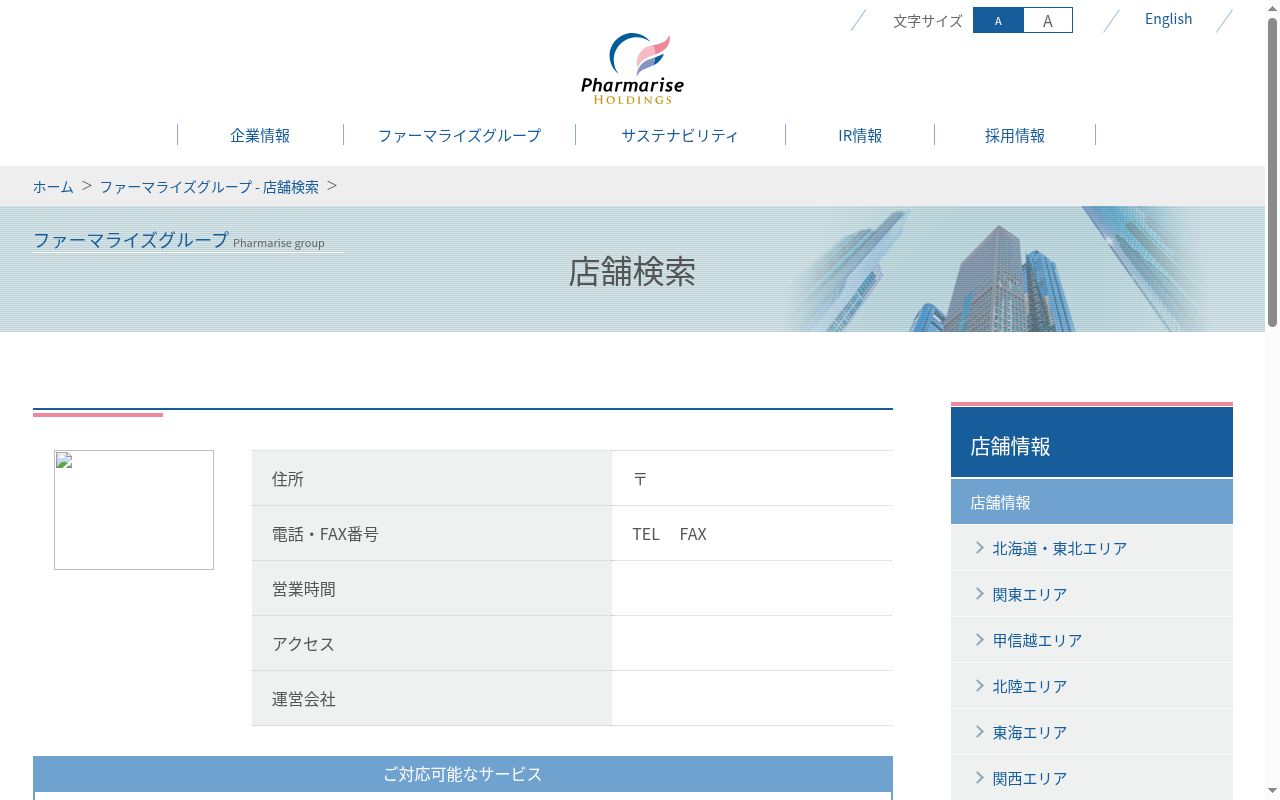Open the 企業情報 menu
Viewport: 1280px width, 800px height.
[x=260, y=135]
